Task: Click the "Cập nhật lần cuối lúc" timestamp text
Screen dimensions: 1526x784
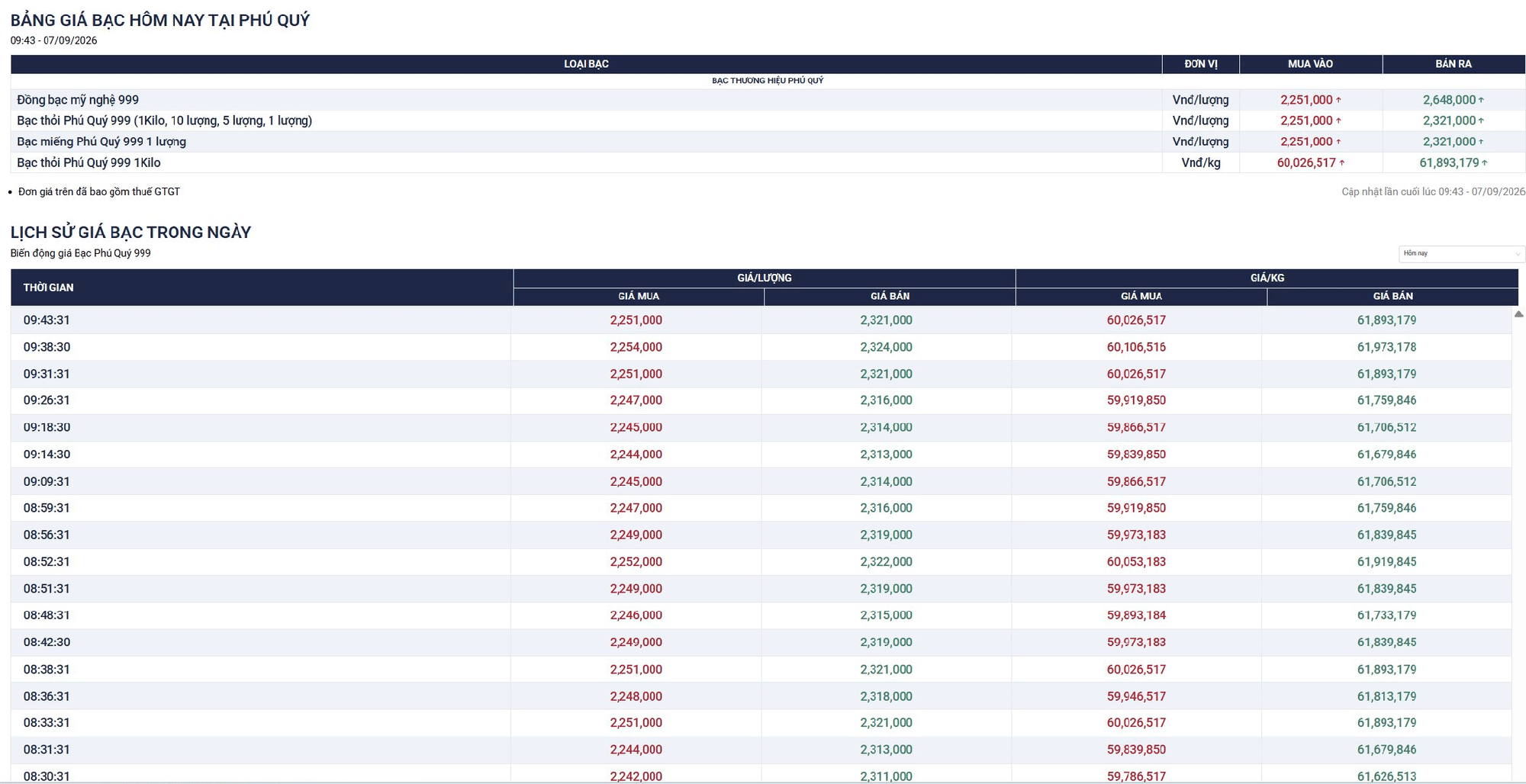Action: tap(1433, 191)
